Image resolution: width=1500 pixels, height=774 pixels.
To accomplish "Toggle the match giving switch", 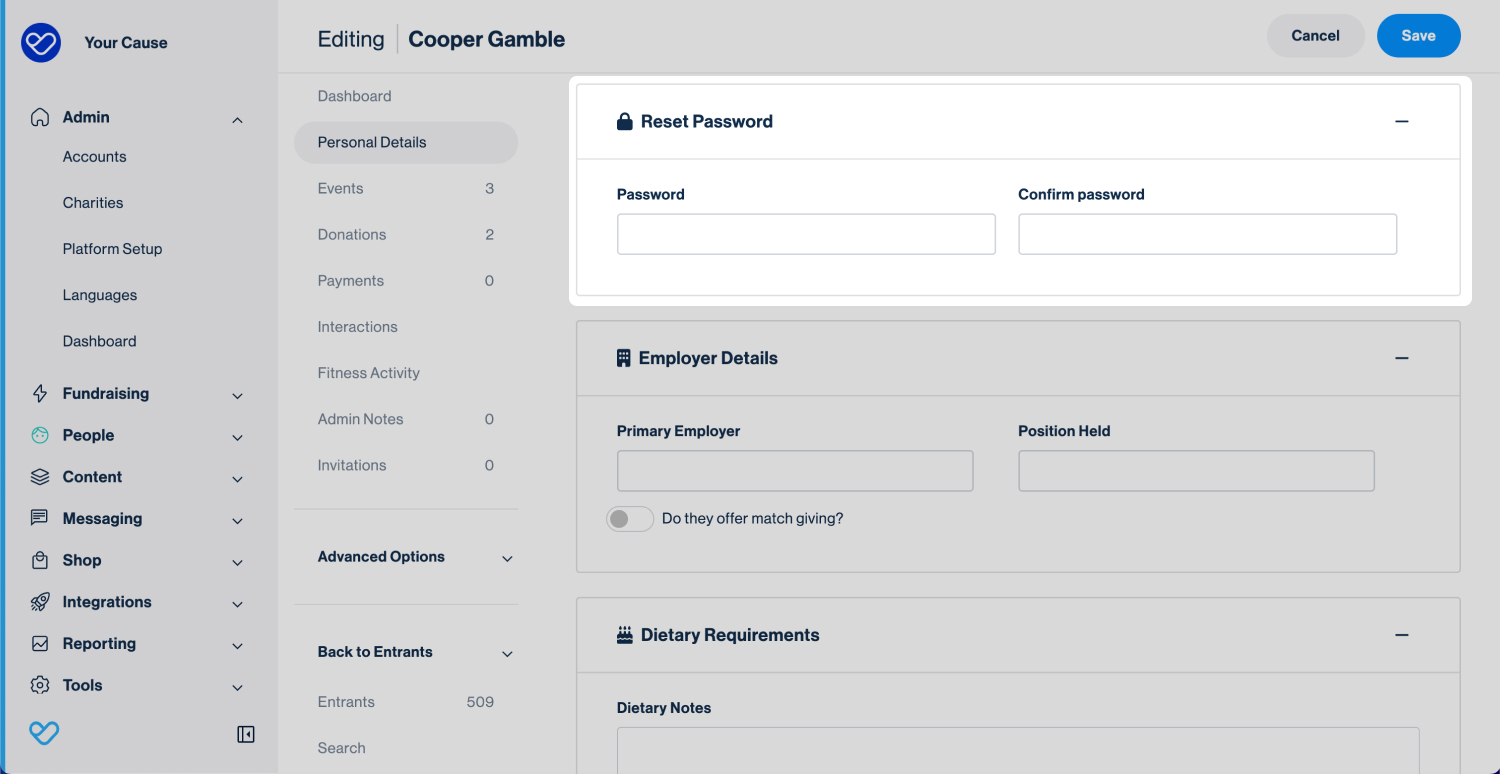I will click(630, 519).
